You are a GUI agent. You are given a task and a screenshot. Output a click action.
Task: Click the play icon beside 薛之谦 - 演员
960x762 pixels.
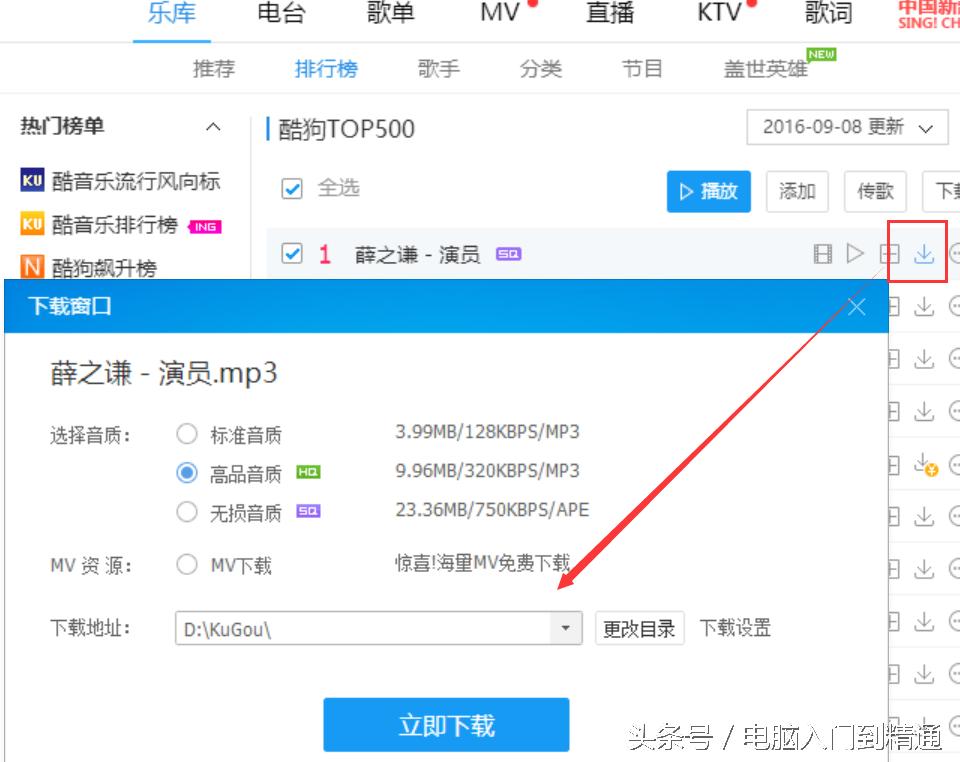pos(855,253)
